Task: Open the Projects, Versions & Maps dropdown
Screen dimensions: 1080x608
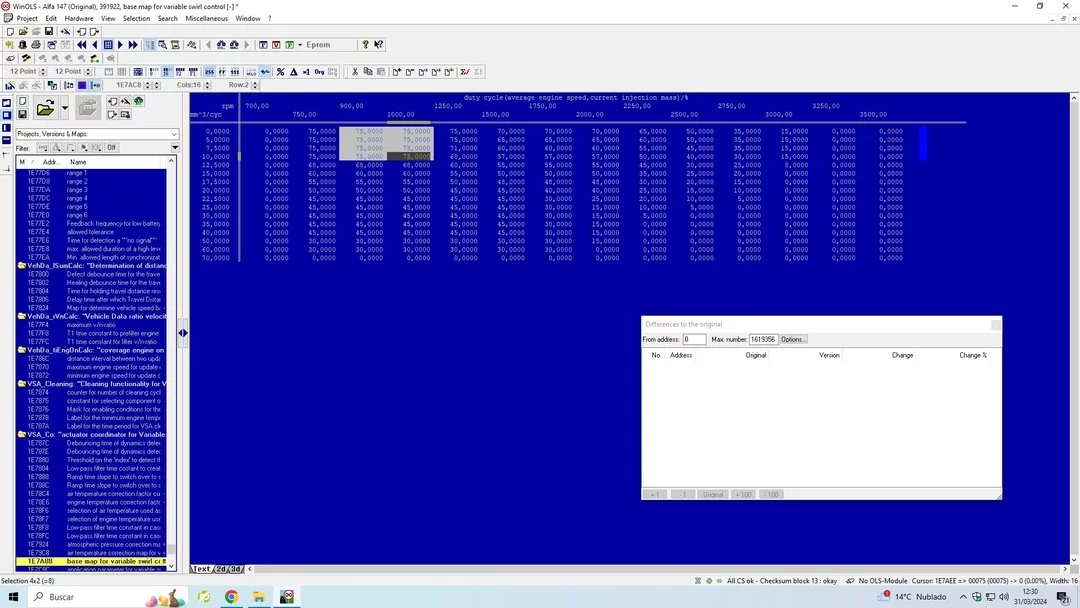Action: point(96,134)
